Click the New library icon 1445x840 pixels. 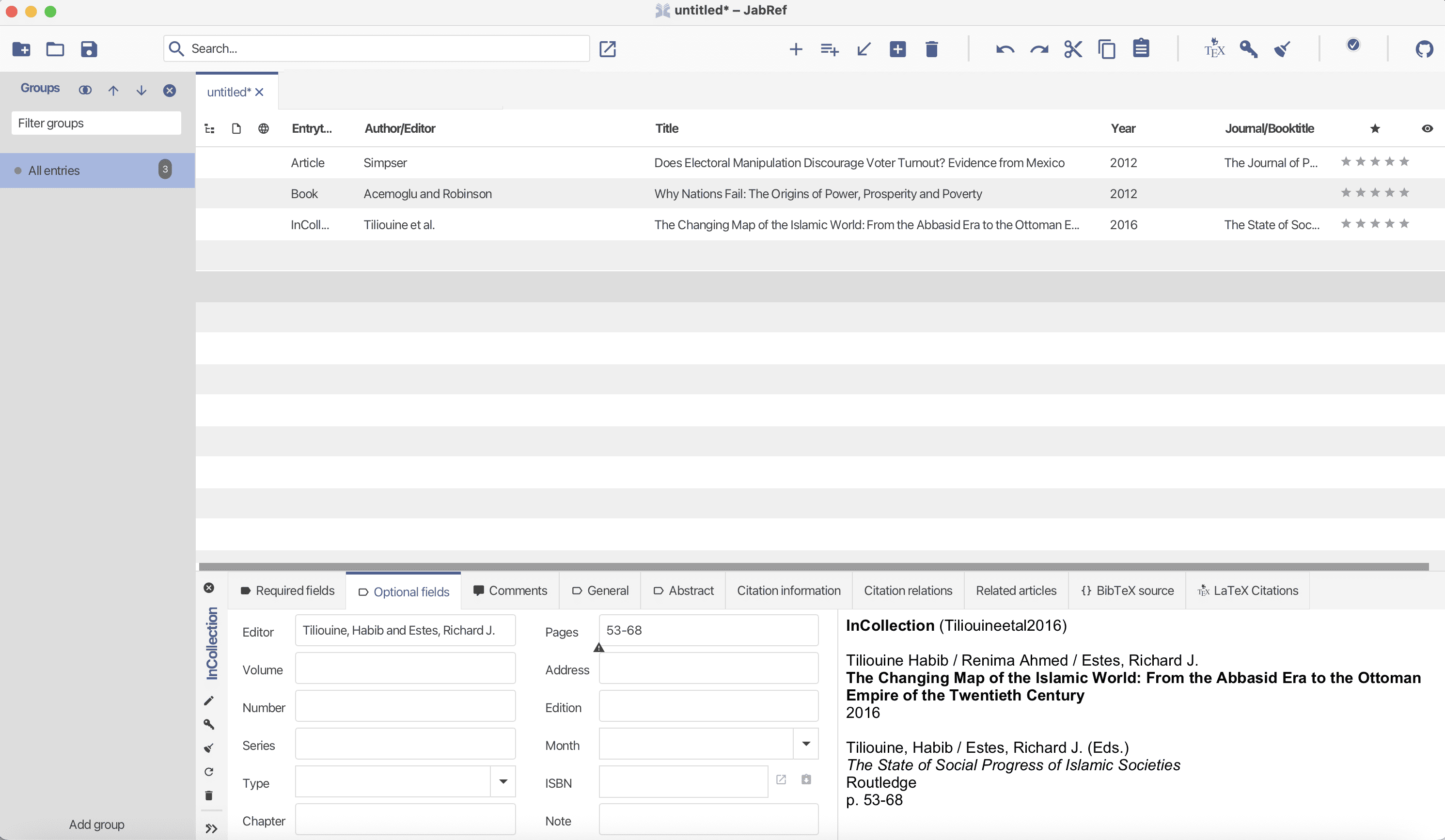[x=21, y=49]
